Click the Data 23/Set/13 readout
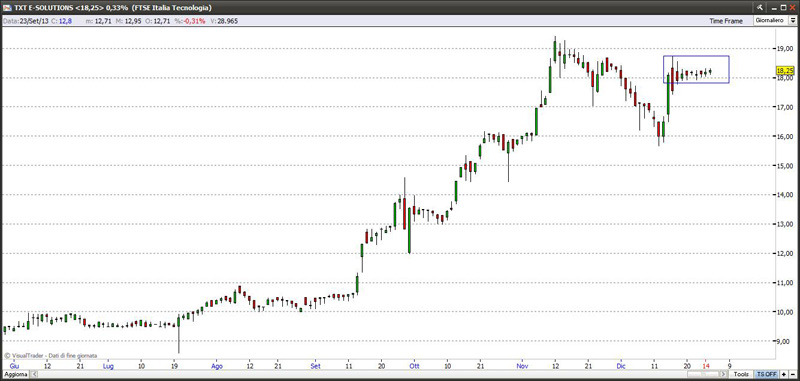 tap(26, 21)
